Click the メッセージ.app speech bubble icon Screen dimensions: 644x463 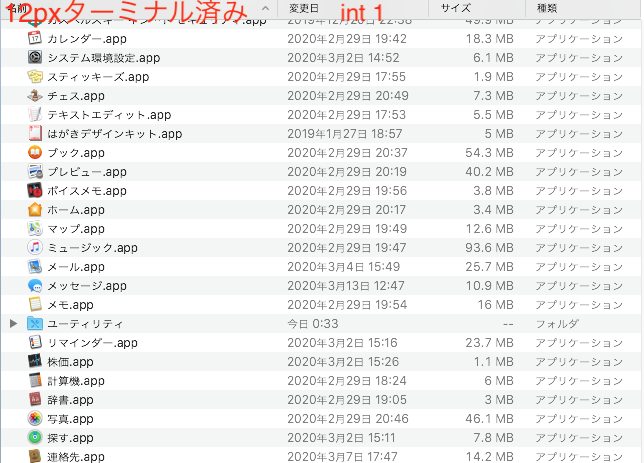click(35, 285)
